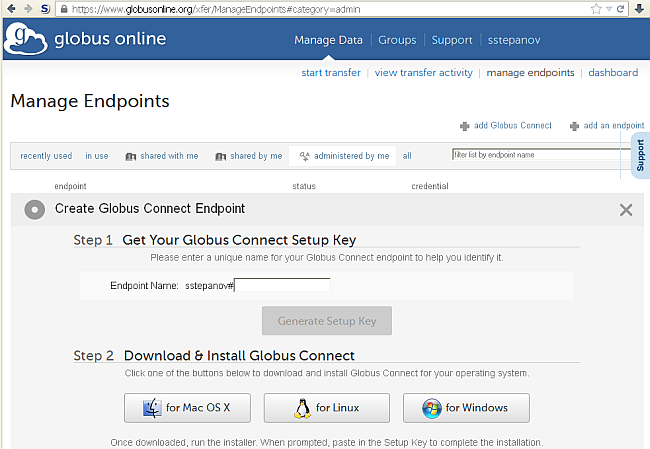Switch to shared by me tab
The width and height of the screenshot is (650, 449).
(x=256, y=156)
